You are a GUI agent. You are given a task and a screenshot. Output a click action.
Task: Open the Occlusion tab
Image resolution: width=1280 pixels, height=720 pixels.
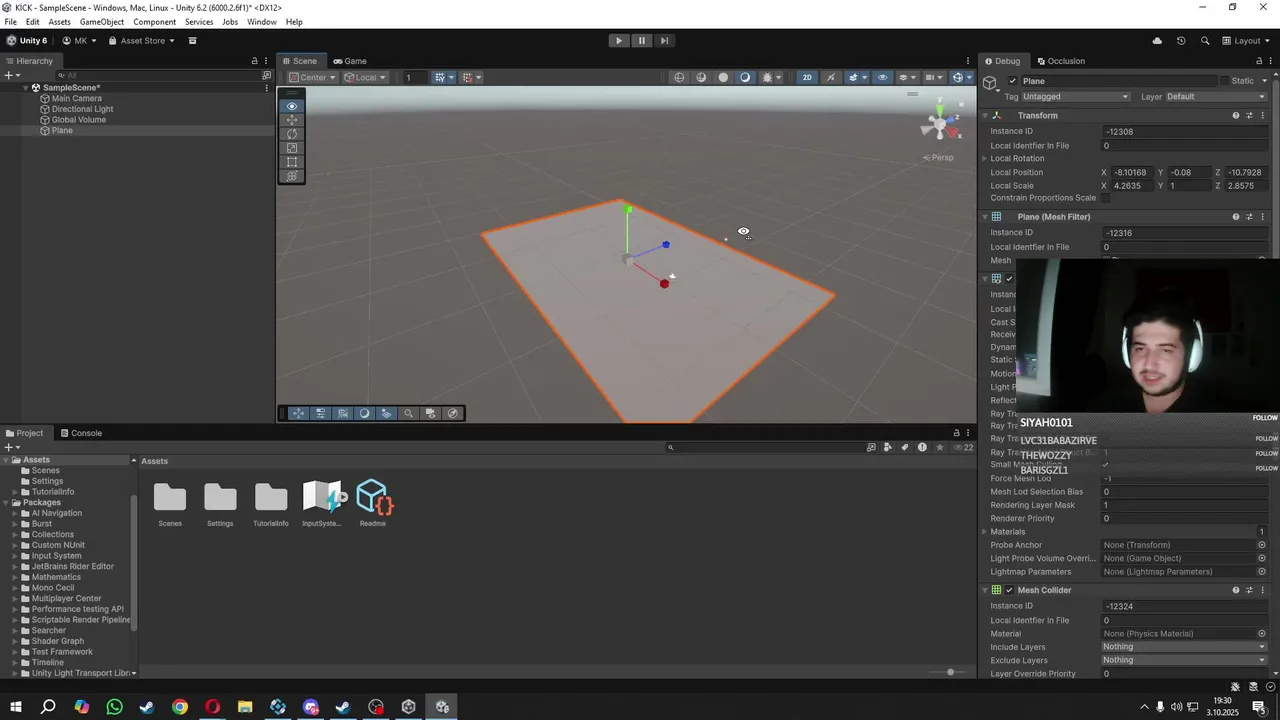(x=1061, y=61)
